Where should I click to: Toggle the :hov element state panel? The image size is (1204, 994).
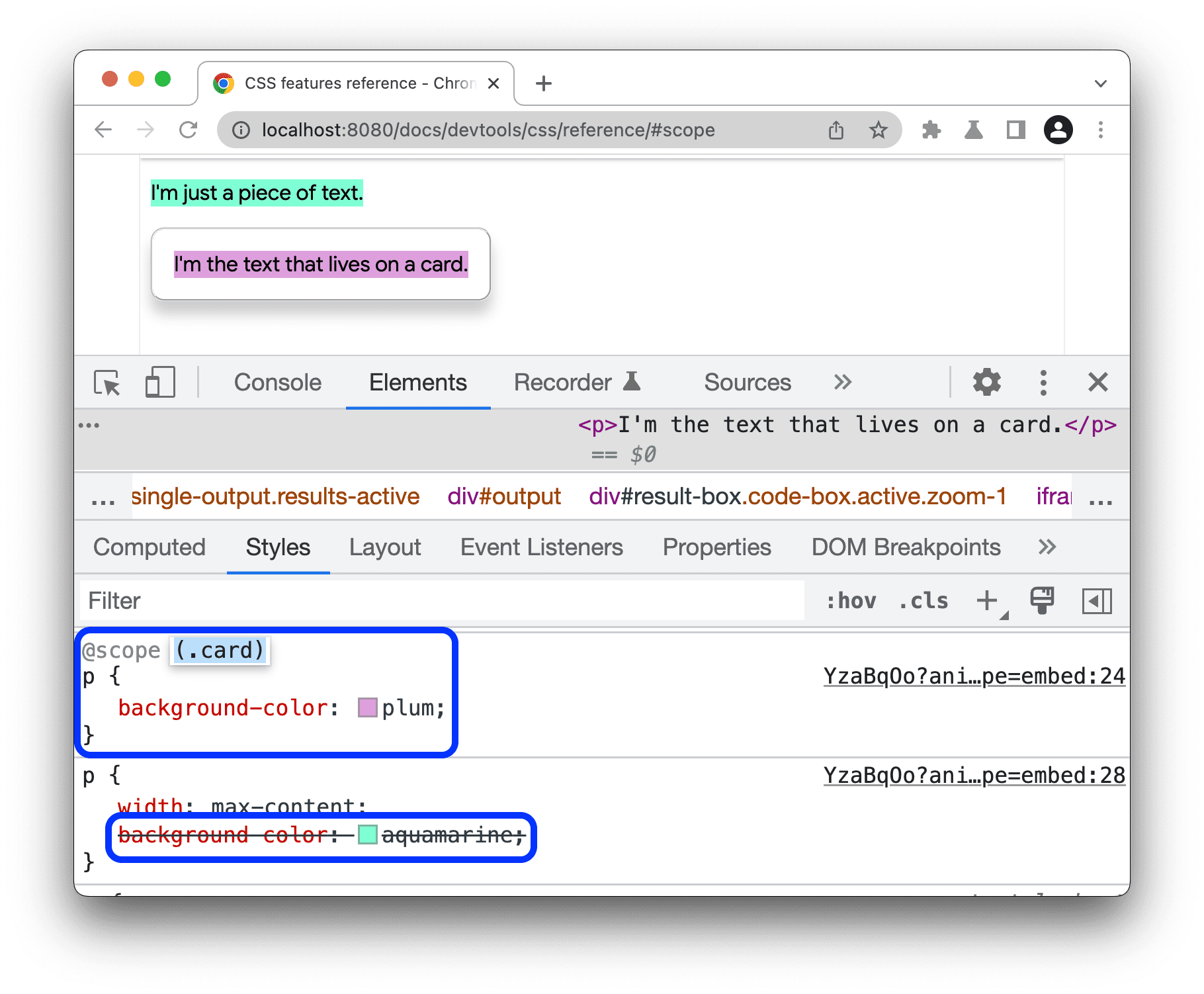[851, 601]
